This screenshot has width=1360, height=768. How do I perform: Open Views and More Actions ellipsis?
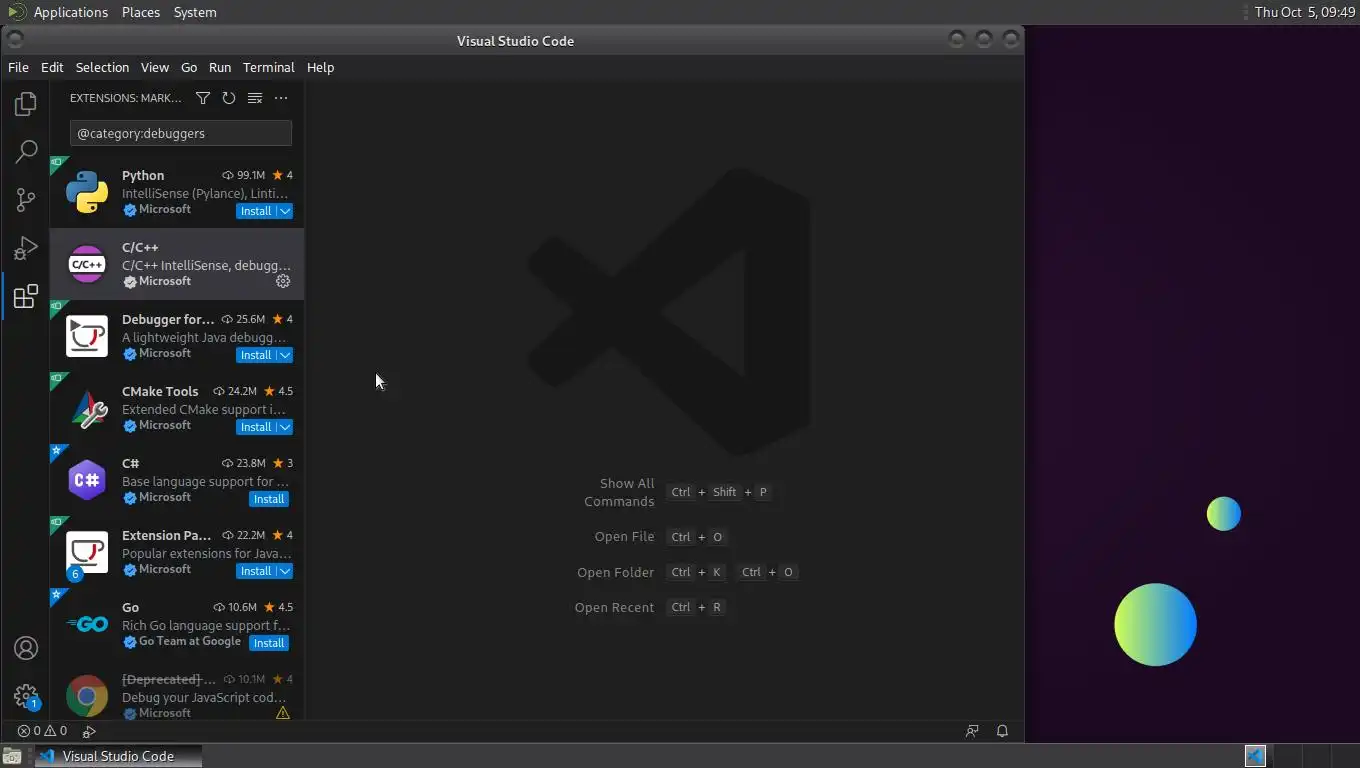pos(281,98)
